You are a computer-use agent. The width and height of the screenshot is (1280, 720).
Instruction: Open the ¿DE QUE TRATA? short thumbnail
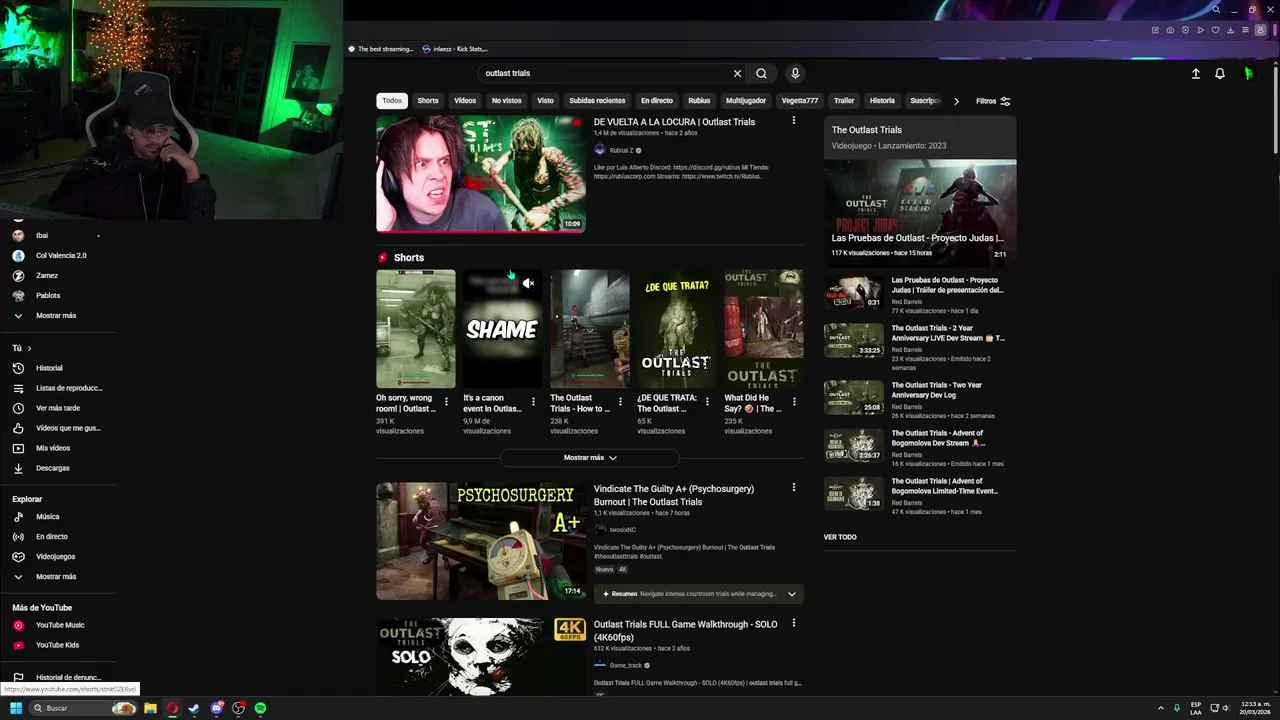[x=677, y=329]
